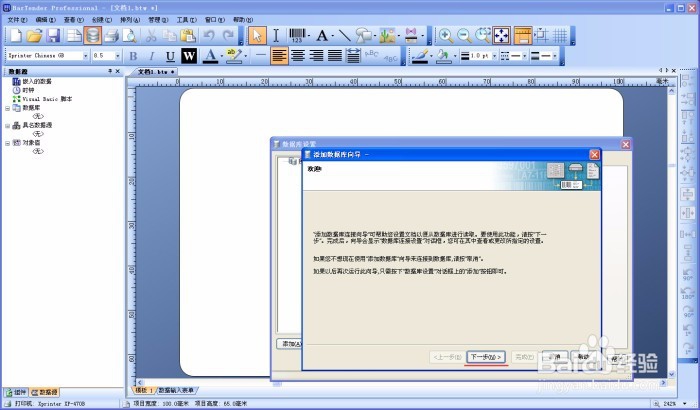Open the 编辑 menu
The image size is (700, 410).
click(45, 20)
